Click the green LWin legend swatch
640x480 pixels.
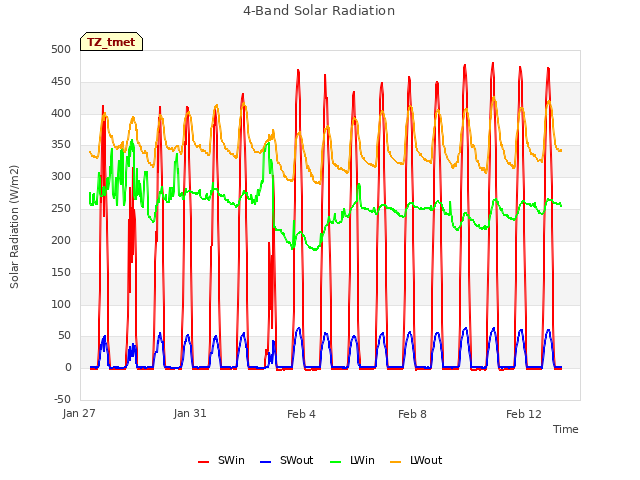(x=335, y=462)
